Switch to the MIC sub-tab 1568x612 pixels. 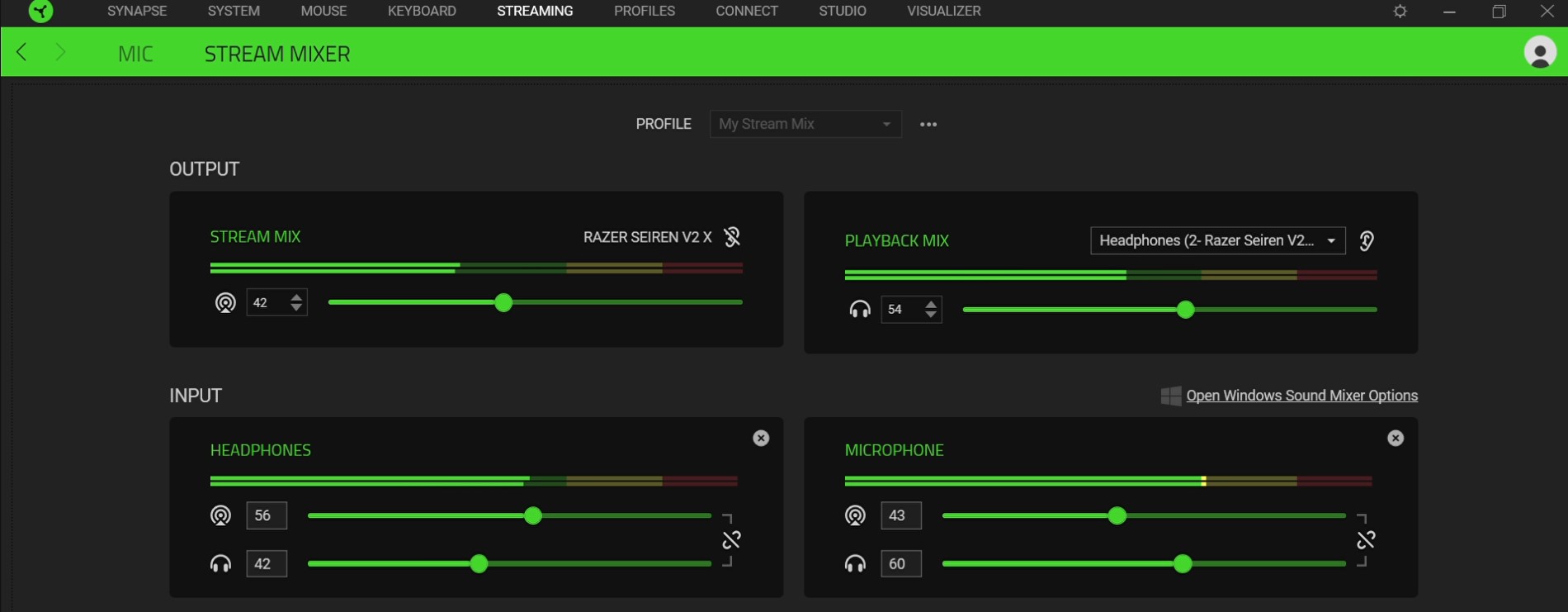(x=135, y=54)
